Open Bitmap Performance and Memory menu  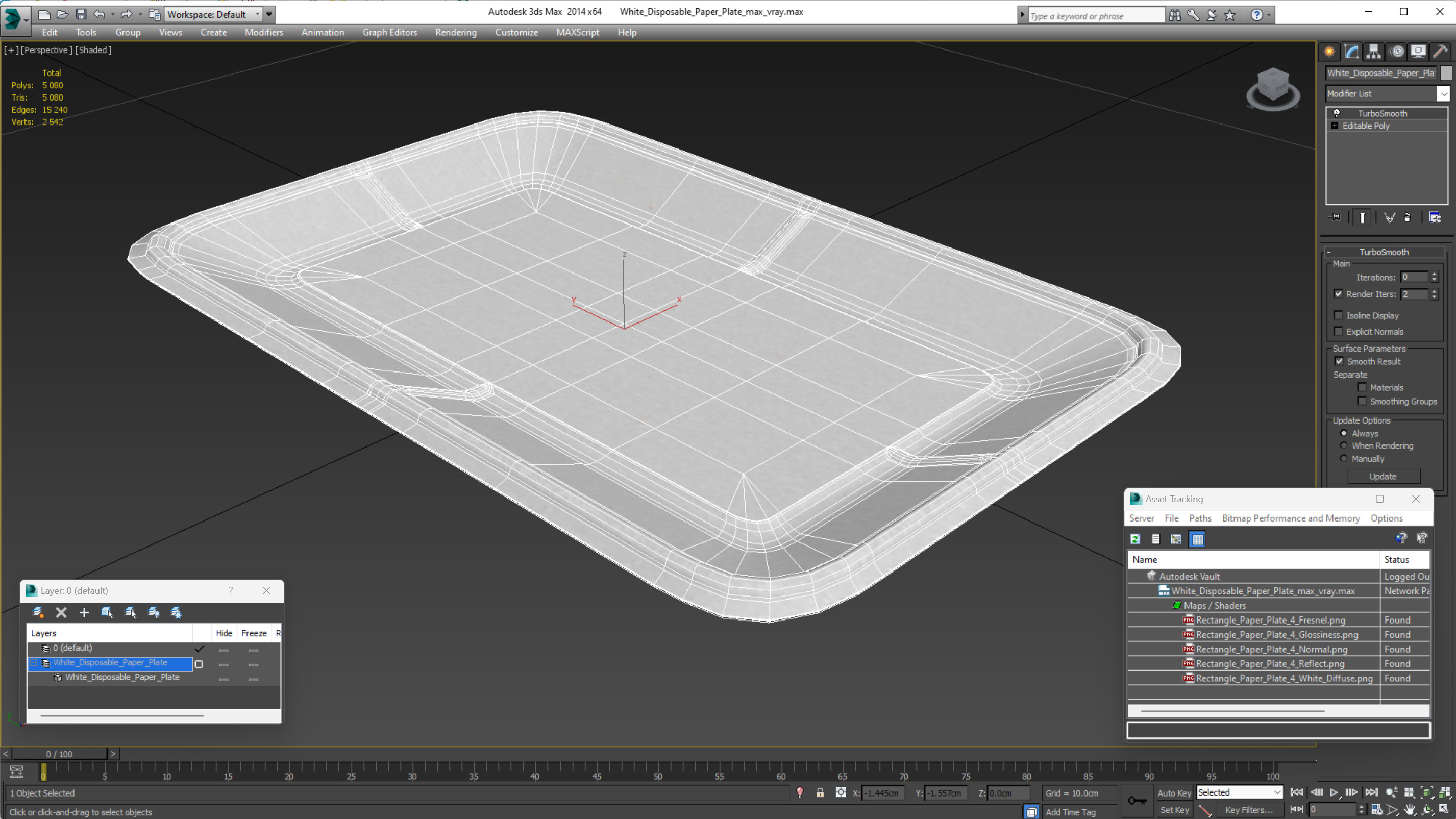point(1290,518)
